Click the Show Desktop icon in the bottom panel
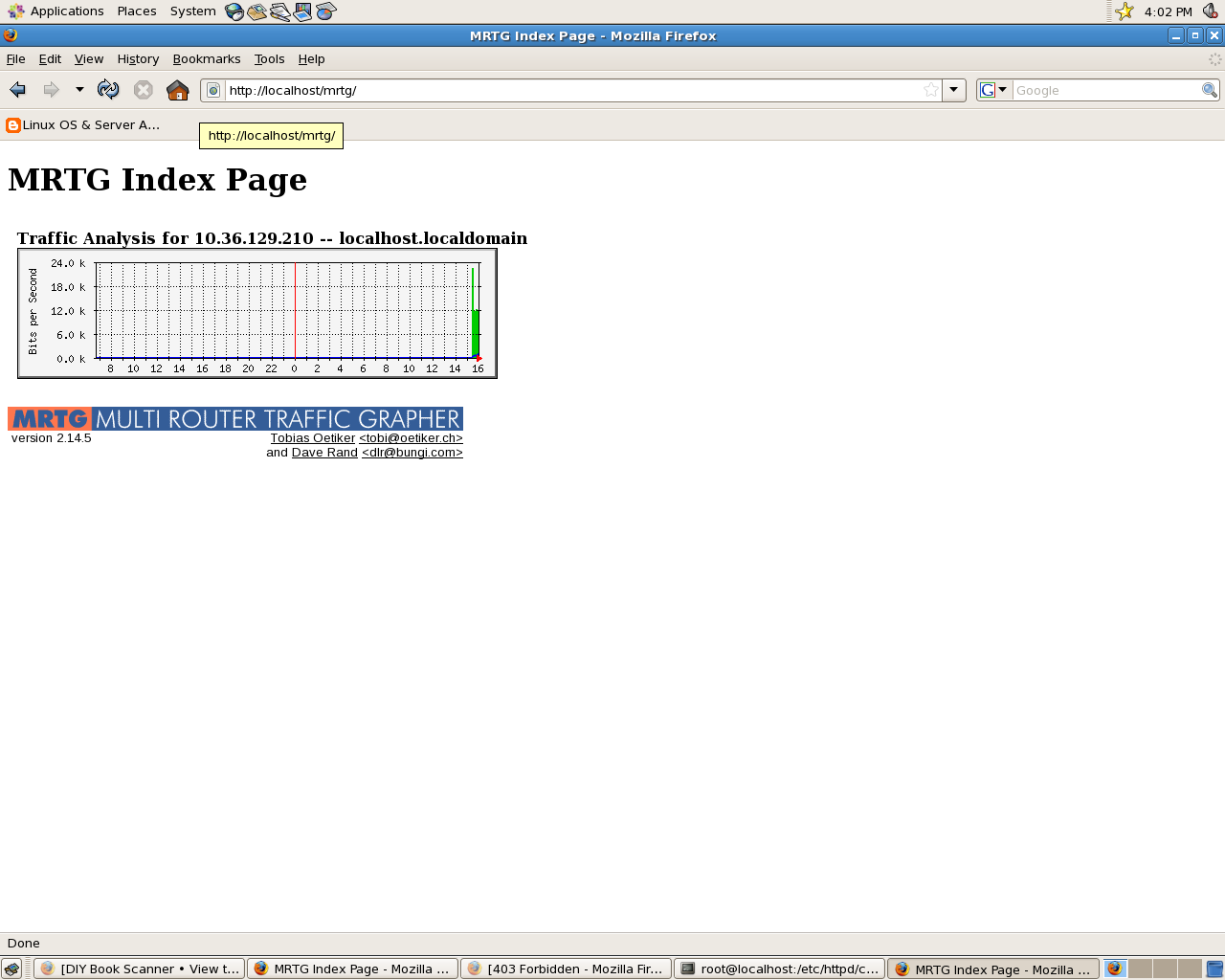Image resolution: width=1225 pixels, height=980 pixels. click(x=11, y=969)
